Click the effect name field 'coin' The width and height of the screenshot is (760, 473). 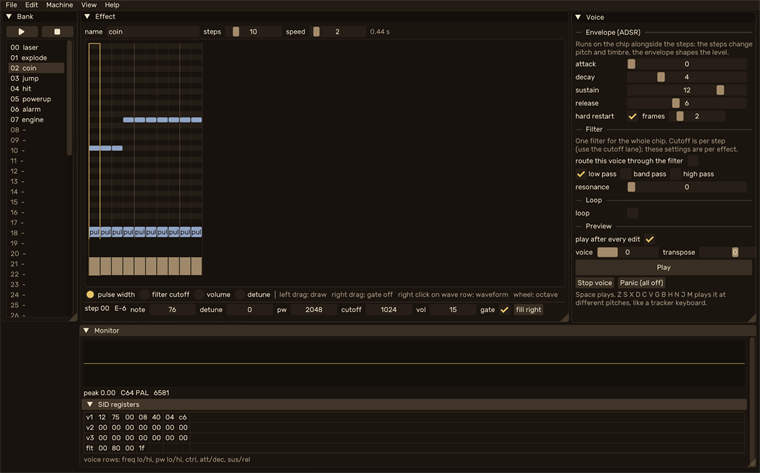(x=153, y=32)
